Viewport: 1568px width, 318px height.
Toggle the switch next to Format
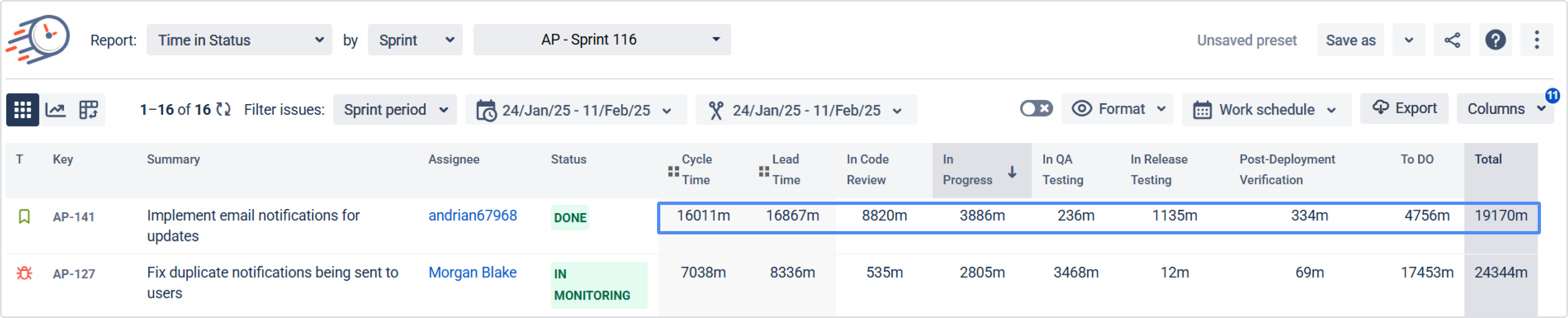[1036, 109]
